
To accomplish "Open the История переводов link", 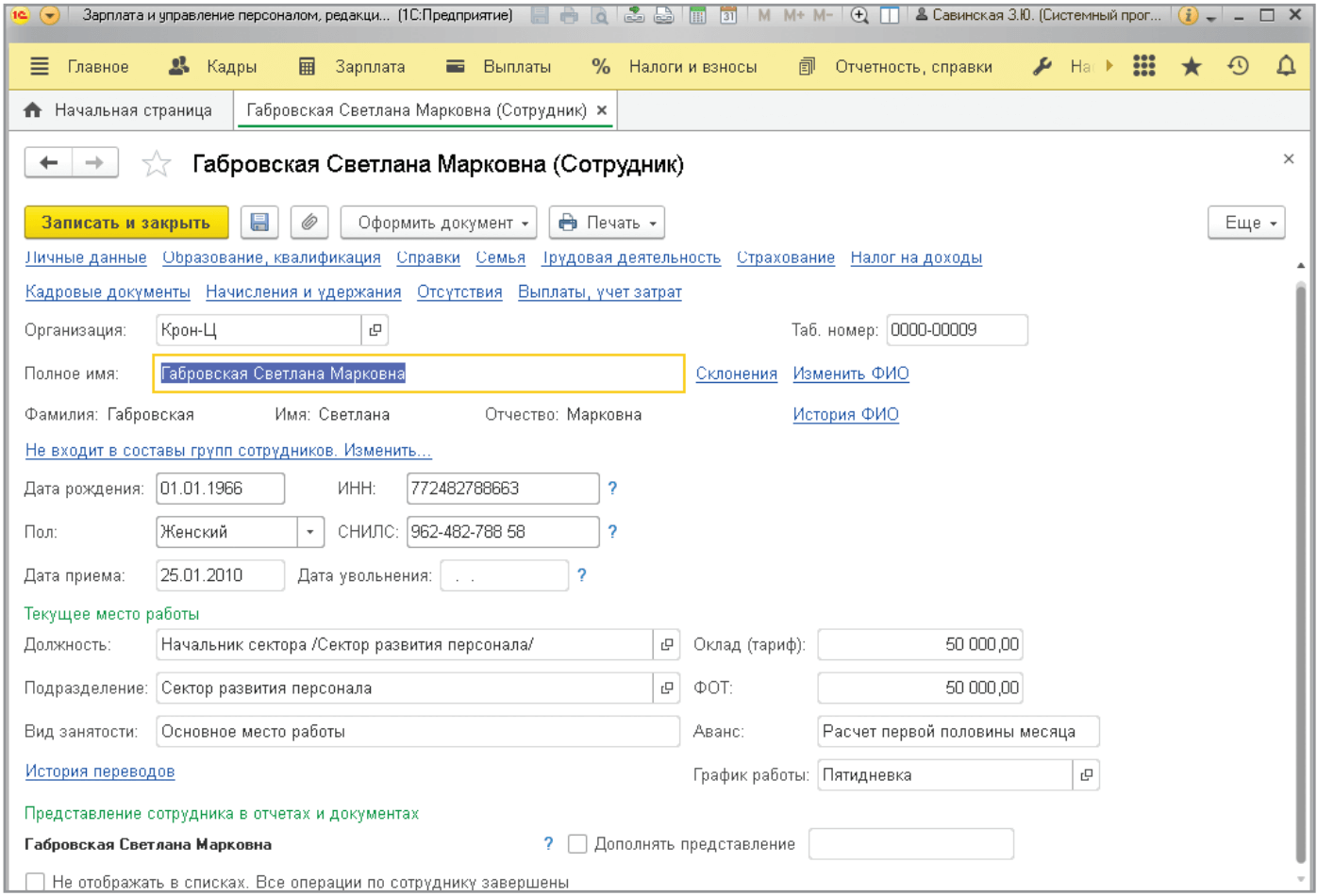I will coord(100,772).
